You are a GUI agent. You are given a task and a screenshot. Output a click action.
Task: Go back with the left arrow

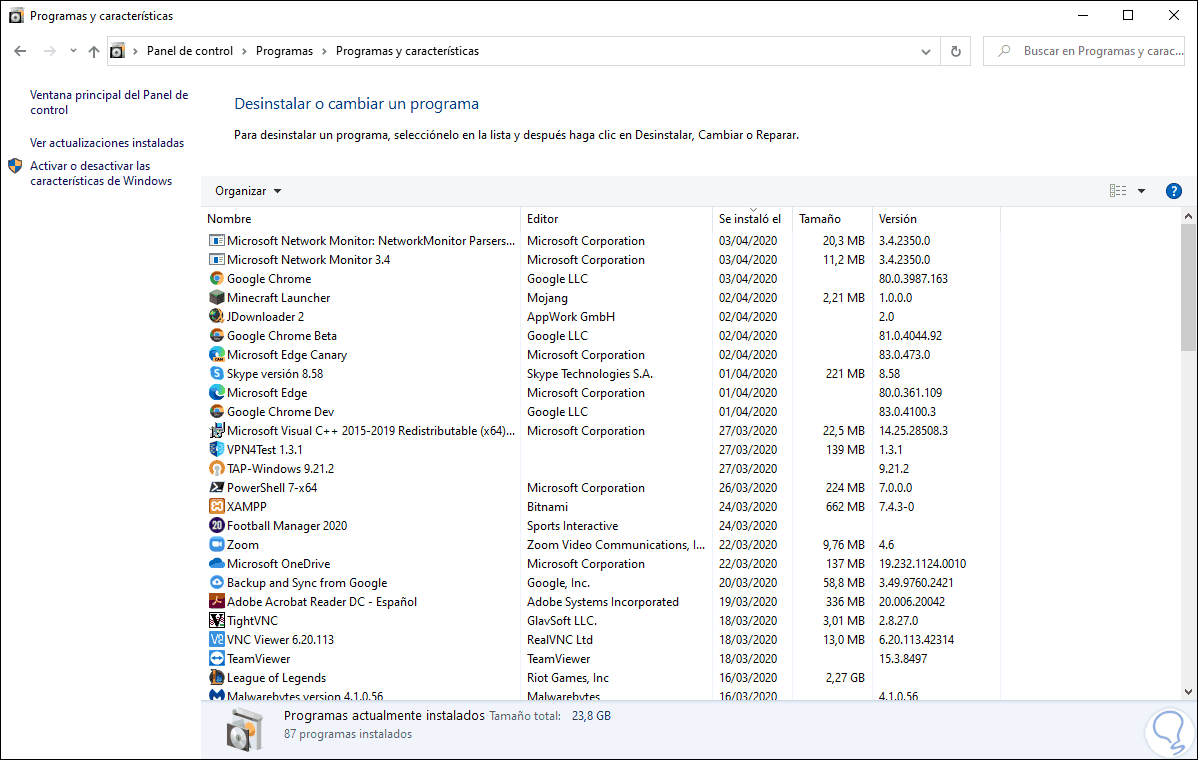[x=21, y=51]
